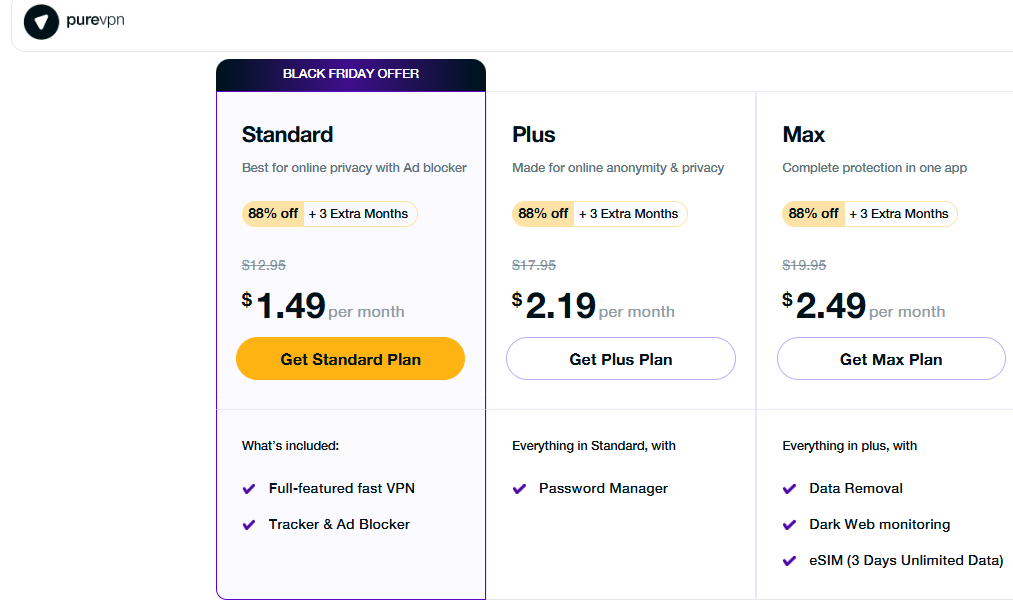Click the checkmark next to Data Removal
The width and height of the screenshot is (1013, 611).
(789, 488)
